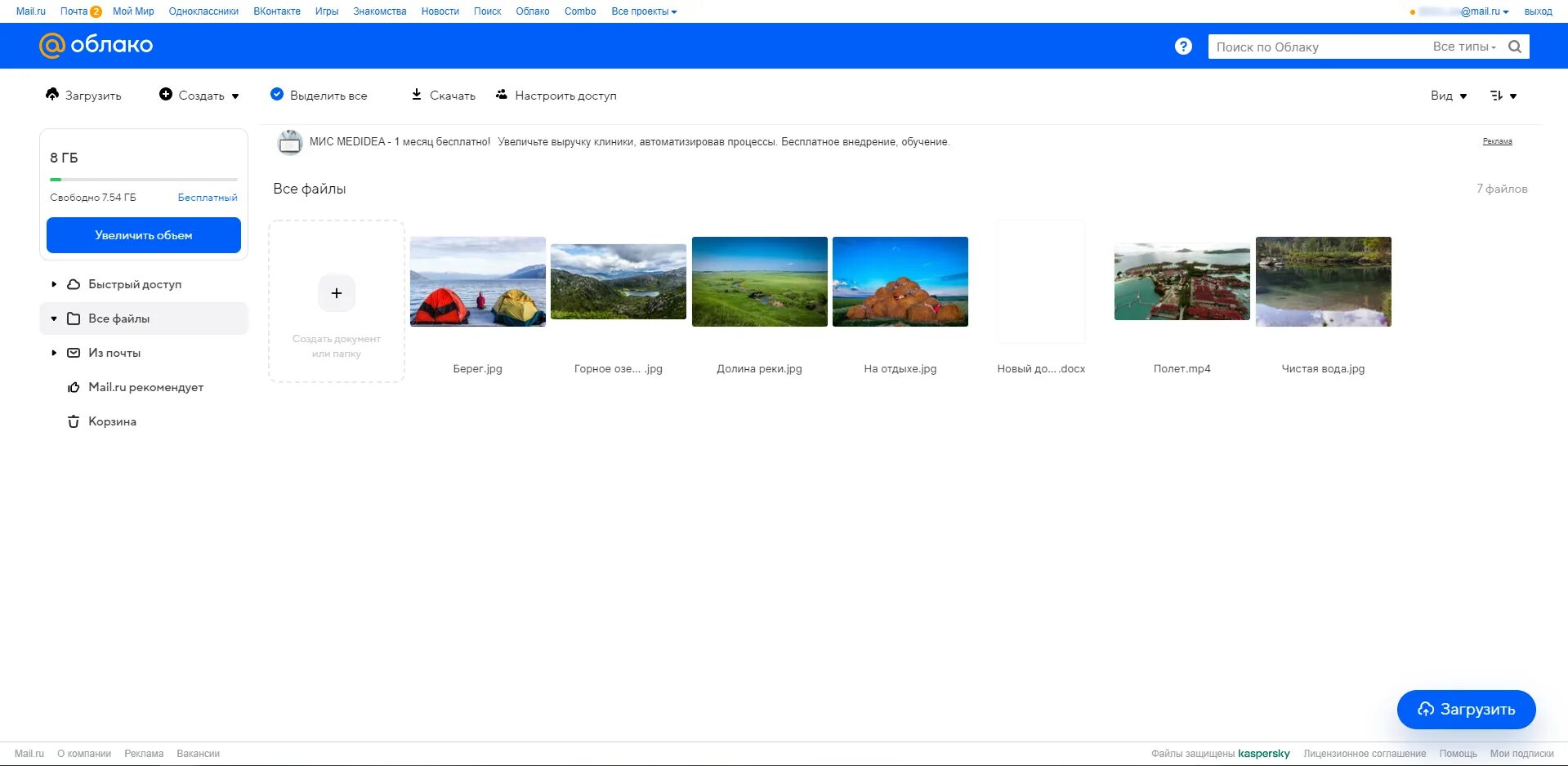
Task: Click the thumbs-up icon beside Mail.ru рекомендует
Action: click(74, 387)
